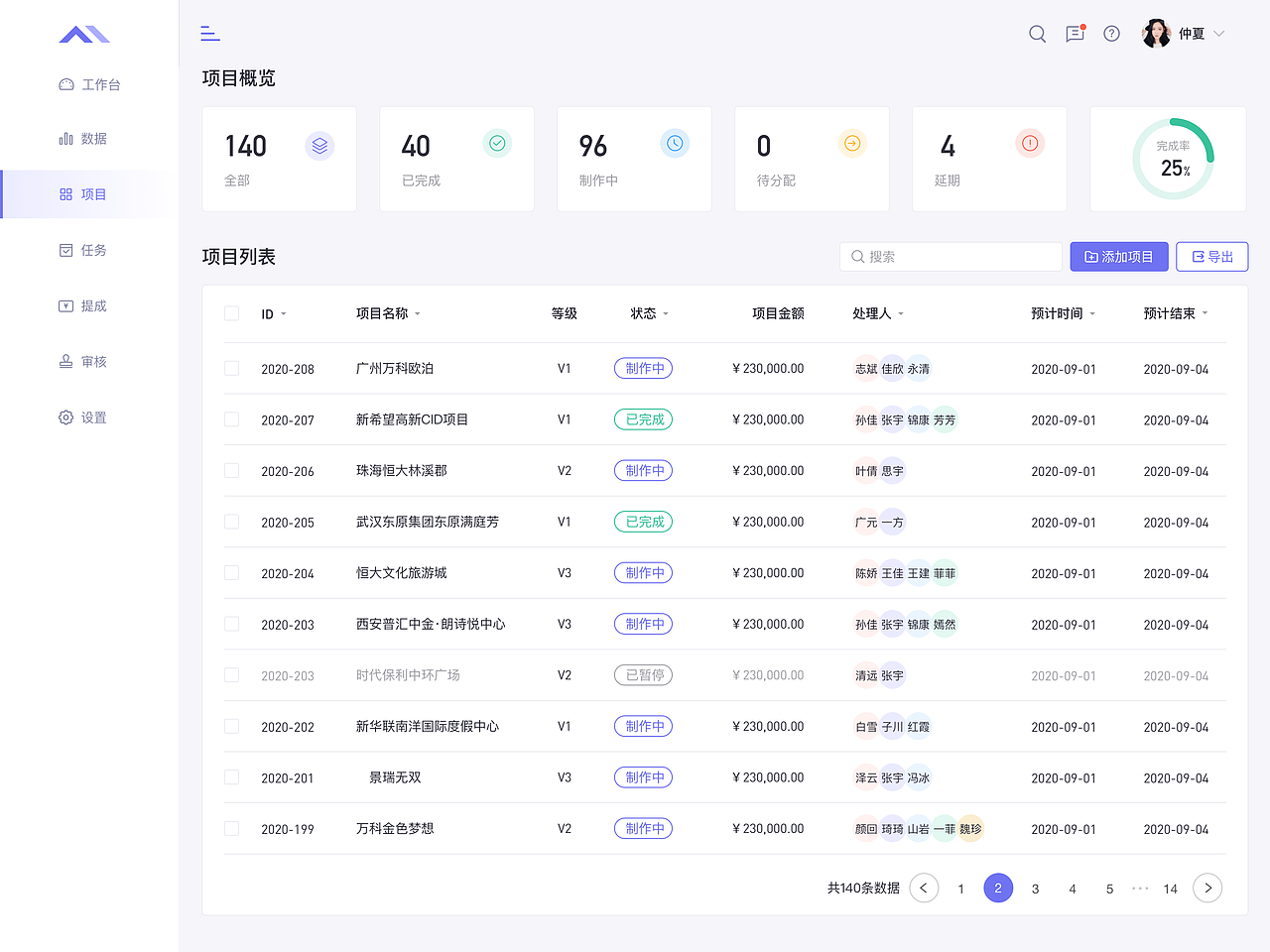Click handler avatar 魏珍 in 万科金色梦想 row
This screenshot has height=952, width=1270.
tap(970, 828)
